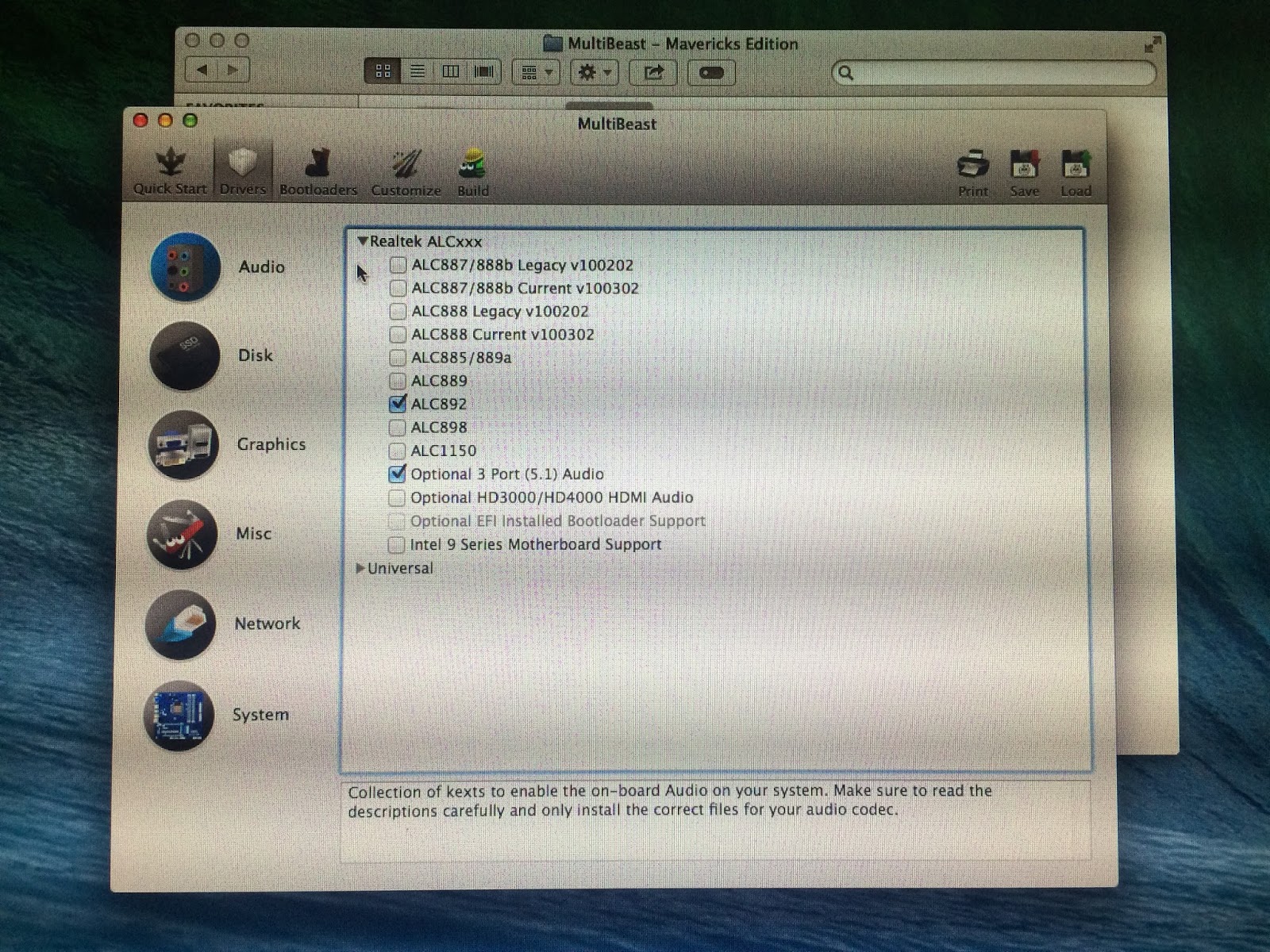The height and width of the screenshot is (952, 1270).
Task: Uncheck the ALC892 option
Action: 397,404
